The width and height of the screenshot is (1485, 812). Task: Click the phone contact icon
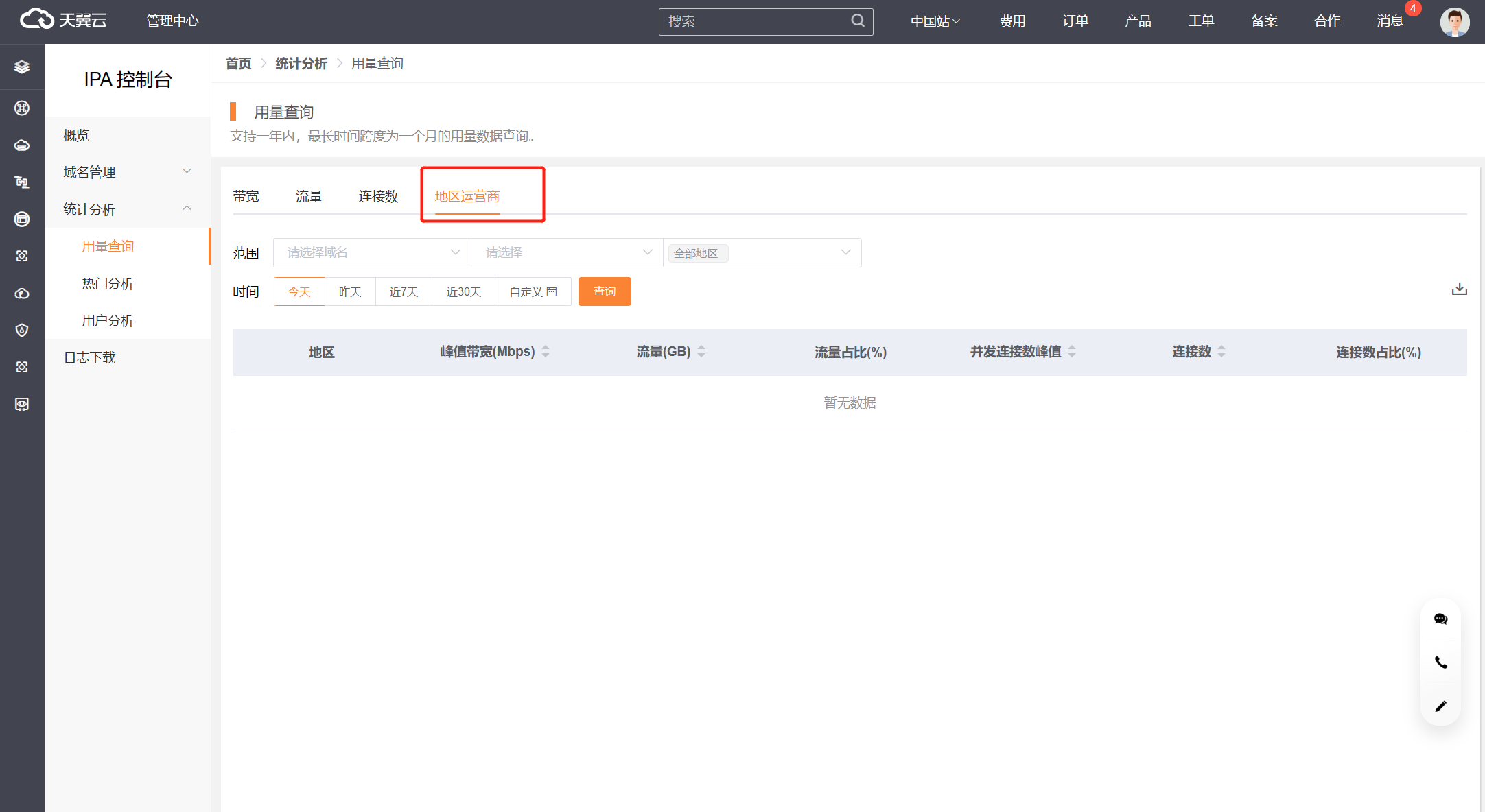pyautogui.click(x=1440, y=662)
